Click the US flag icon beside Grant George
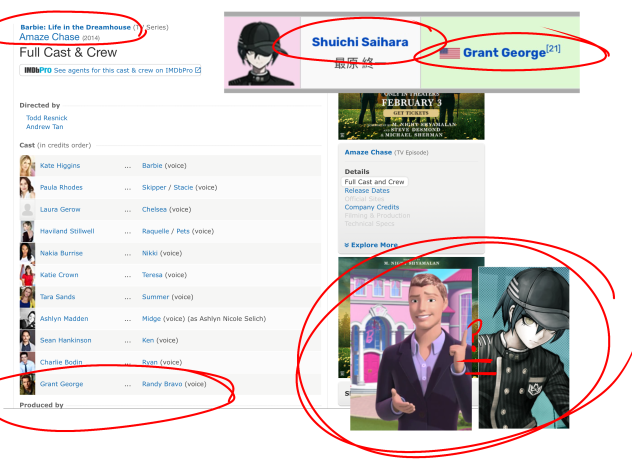 448,52
